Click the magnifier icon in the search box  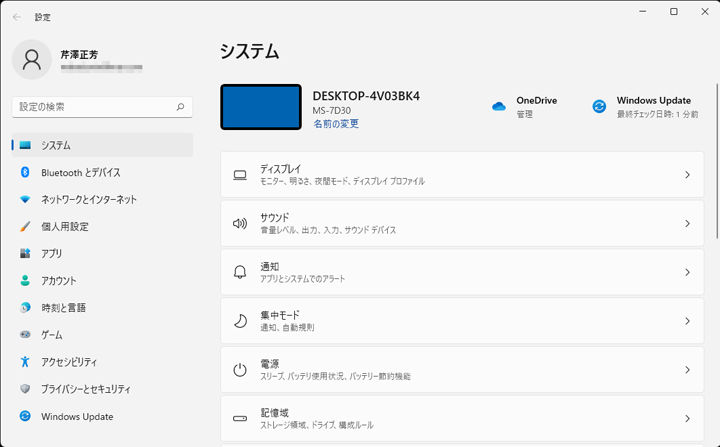click(x=180, y=107)
